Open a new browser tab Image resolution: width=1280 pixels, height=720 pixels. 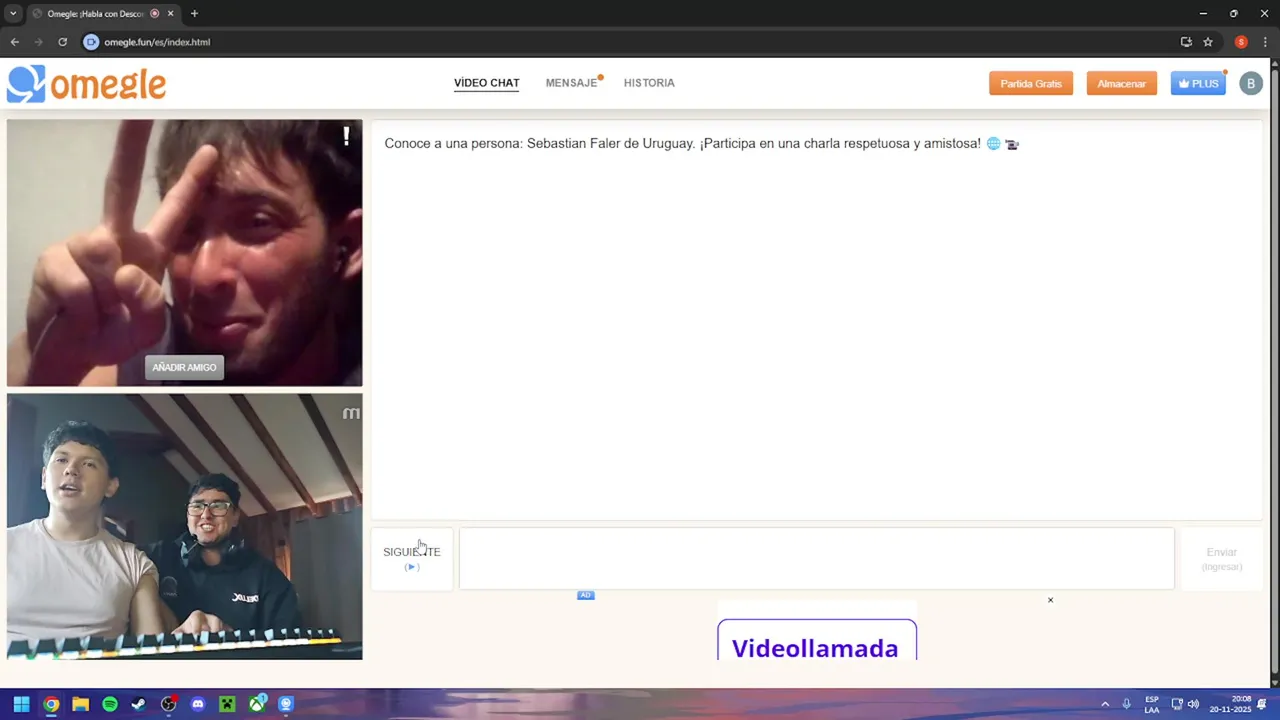click(x=194, y=14)
